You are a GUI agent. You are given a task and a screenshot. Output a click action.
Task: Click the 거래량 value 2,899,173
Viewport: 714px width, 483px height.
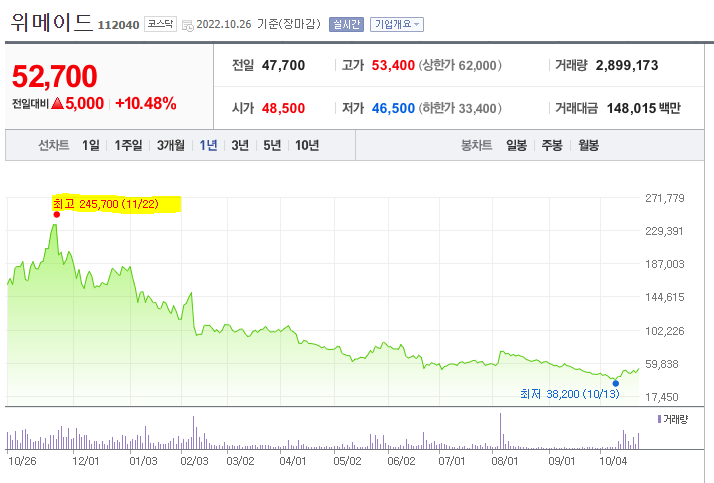627,65
